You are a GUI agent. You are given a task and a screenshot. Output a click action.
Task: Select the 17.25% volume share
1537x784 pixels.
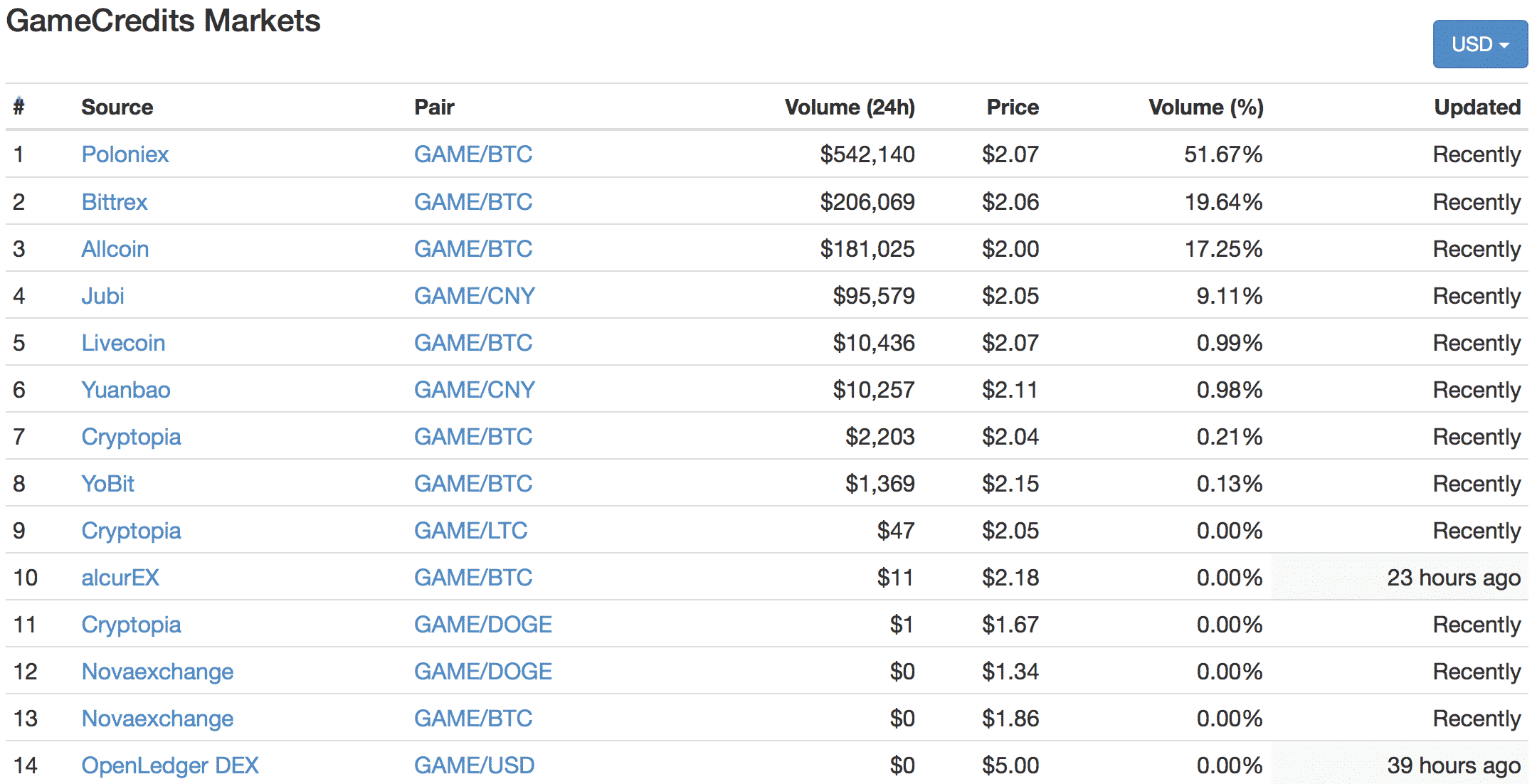tap(1223, 248)
